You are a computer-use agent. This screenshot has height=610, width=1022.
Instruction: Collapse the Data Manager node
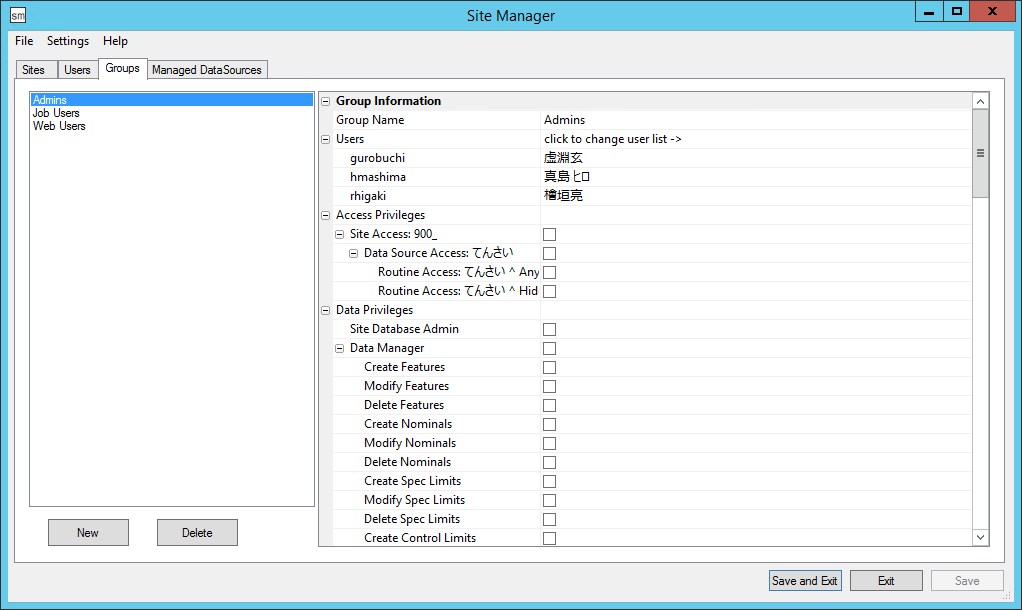pyautogui.click(x=340, y=348)
